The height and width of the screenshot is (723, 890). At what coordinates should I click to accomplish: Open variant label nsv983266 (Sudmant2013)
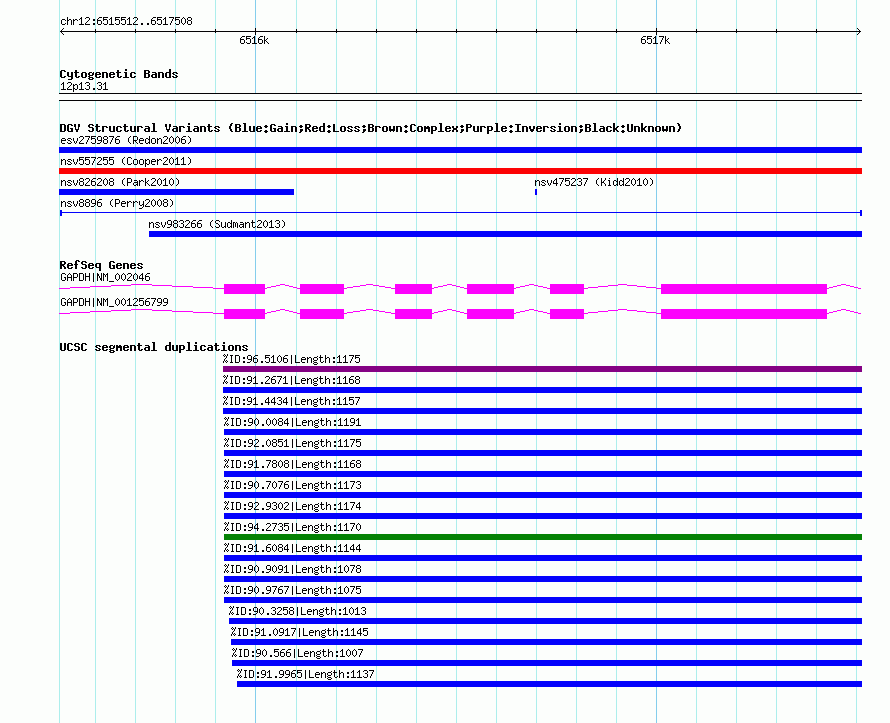[217, 224]
